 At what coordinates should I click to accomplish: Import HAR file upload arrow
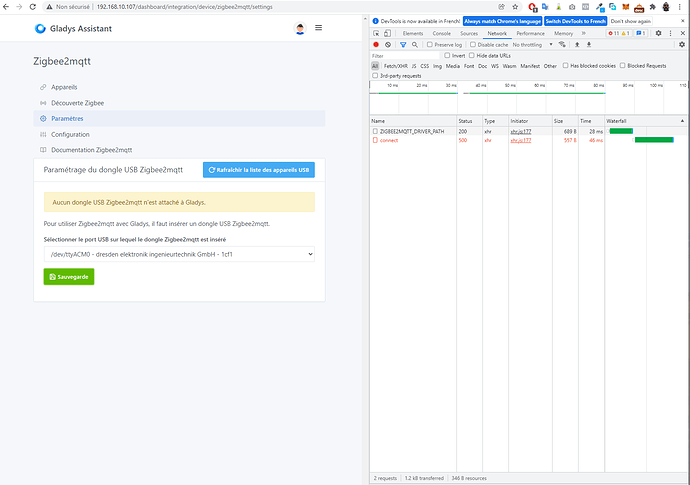pyautogui.click(x=577, y=44)
